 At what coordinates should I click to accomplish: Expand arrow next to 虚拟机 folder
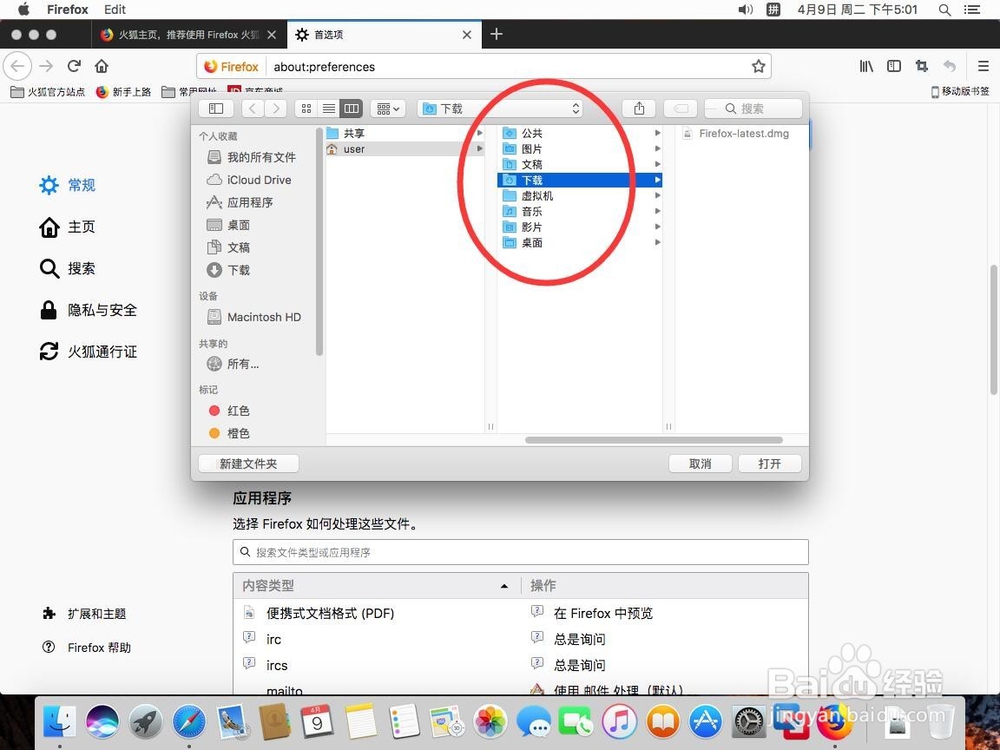(658, 196)
